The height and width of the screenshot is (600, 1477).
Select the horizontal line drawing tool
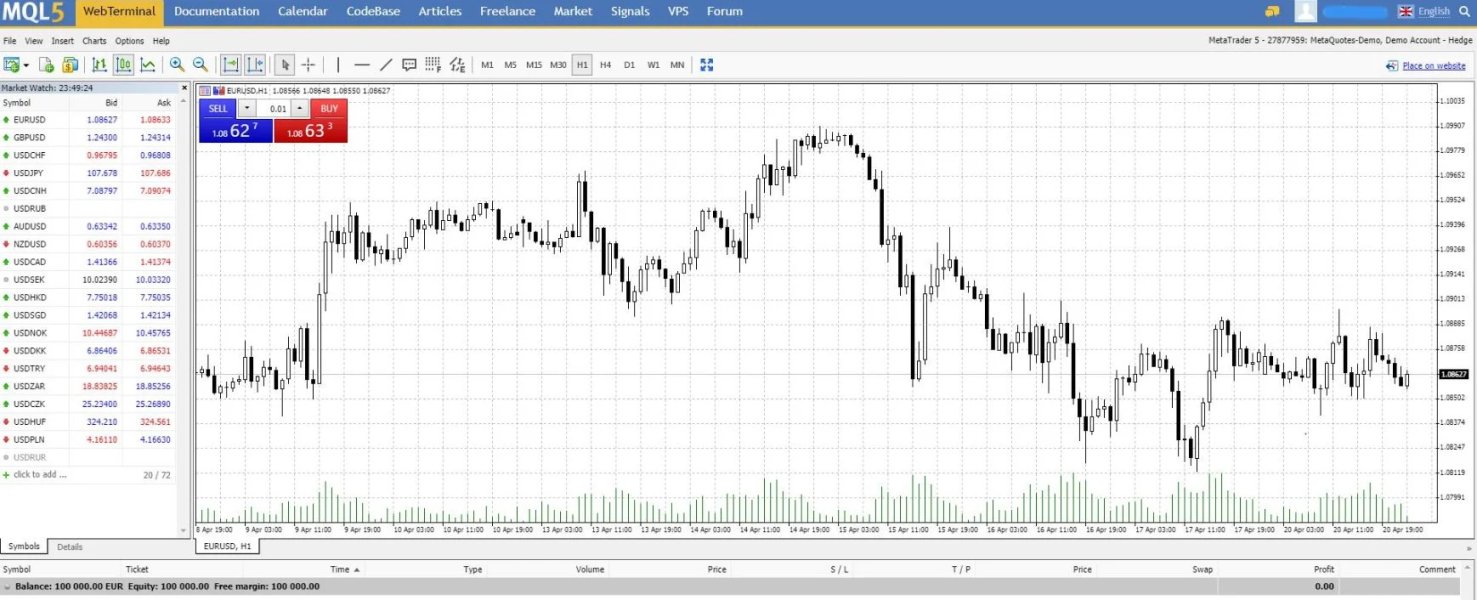362,65
